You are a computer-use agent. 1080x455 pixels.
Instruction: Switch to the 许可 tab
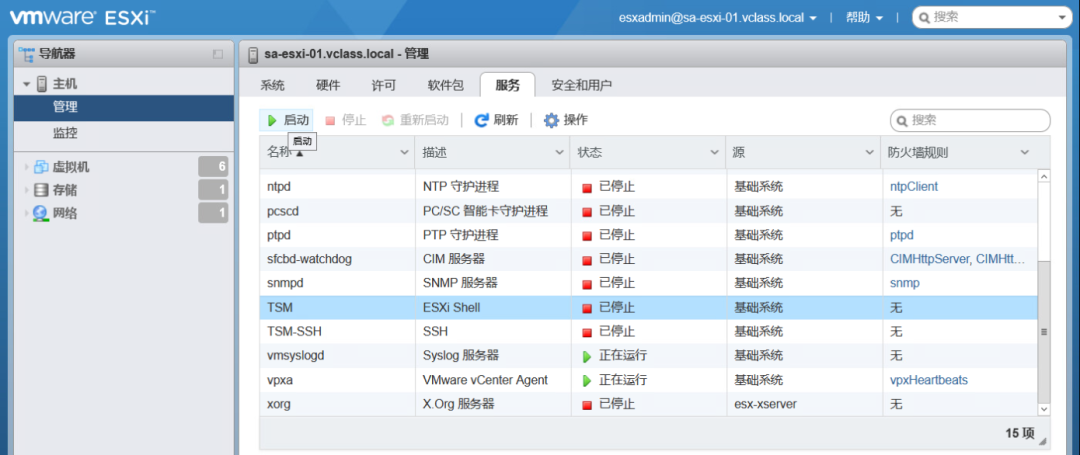coord(384,85)
